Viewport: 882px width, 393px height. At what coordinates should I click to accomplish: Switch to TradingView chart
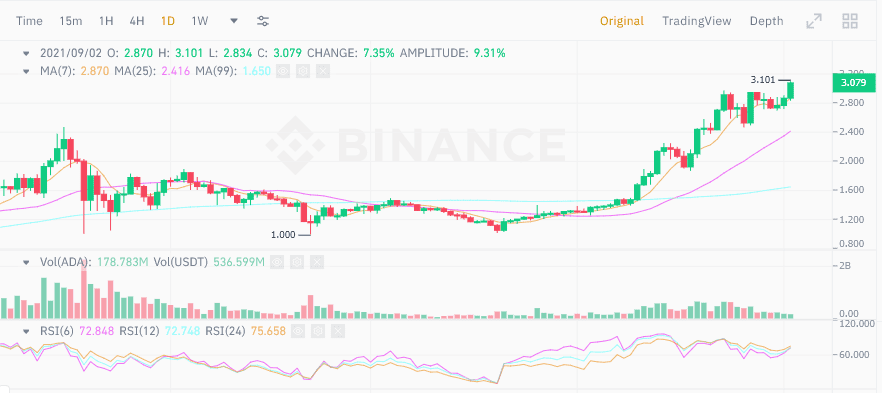click(696, 21)
